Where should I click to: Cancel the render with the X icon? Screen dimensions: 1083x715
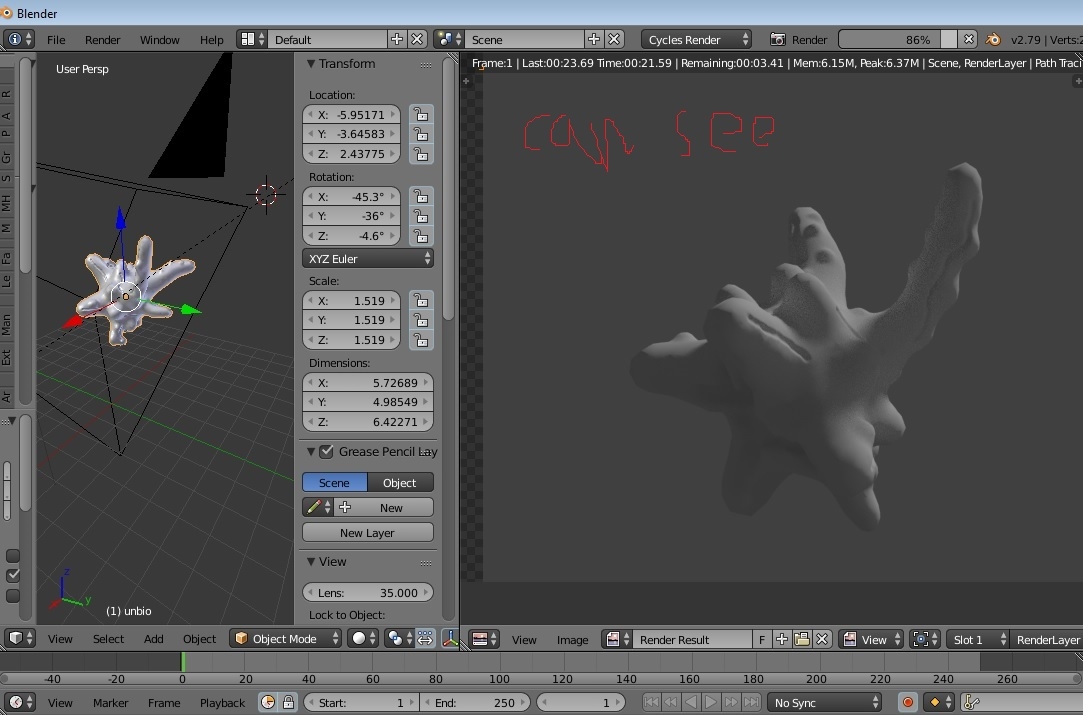point(969,40)
